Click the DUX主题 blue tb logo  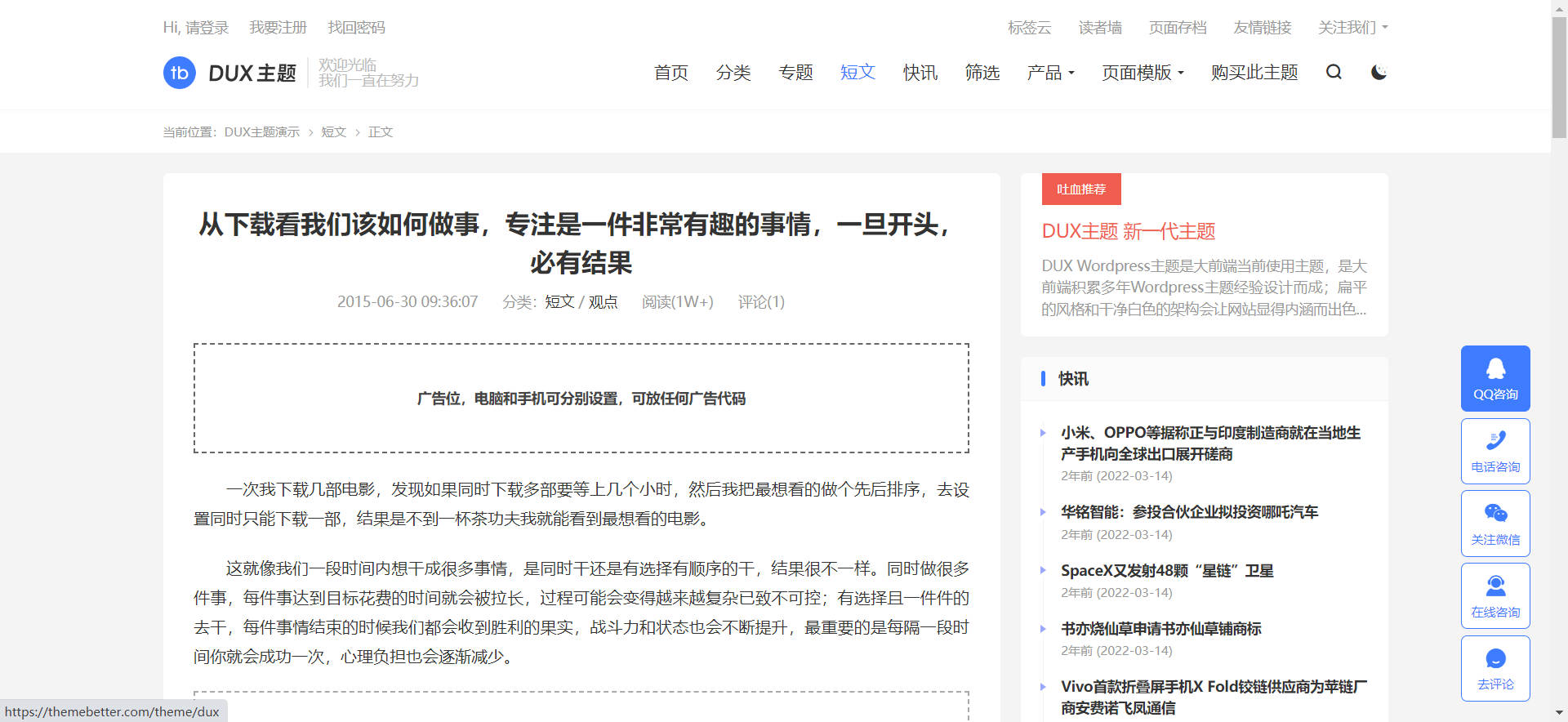(x=180, y=73)
